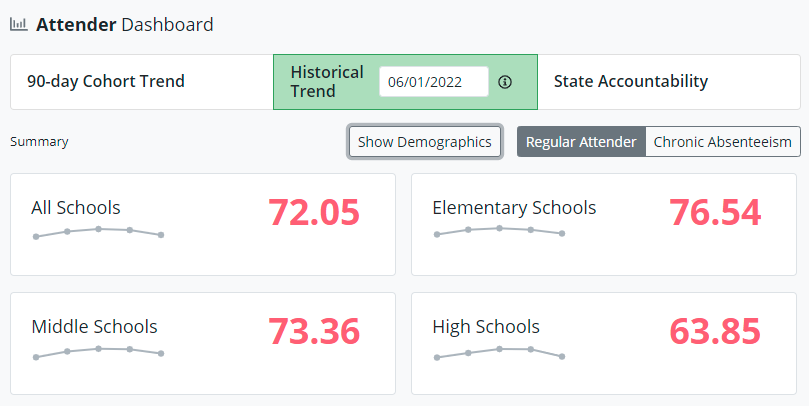
Task: Click the All Schools sparkline trend
Action: (98, 232)
